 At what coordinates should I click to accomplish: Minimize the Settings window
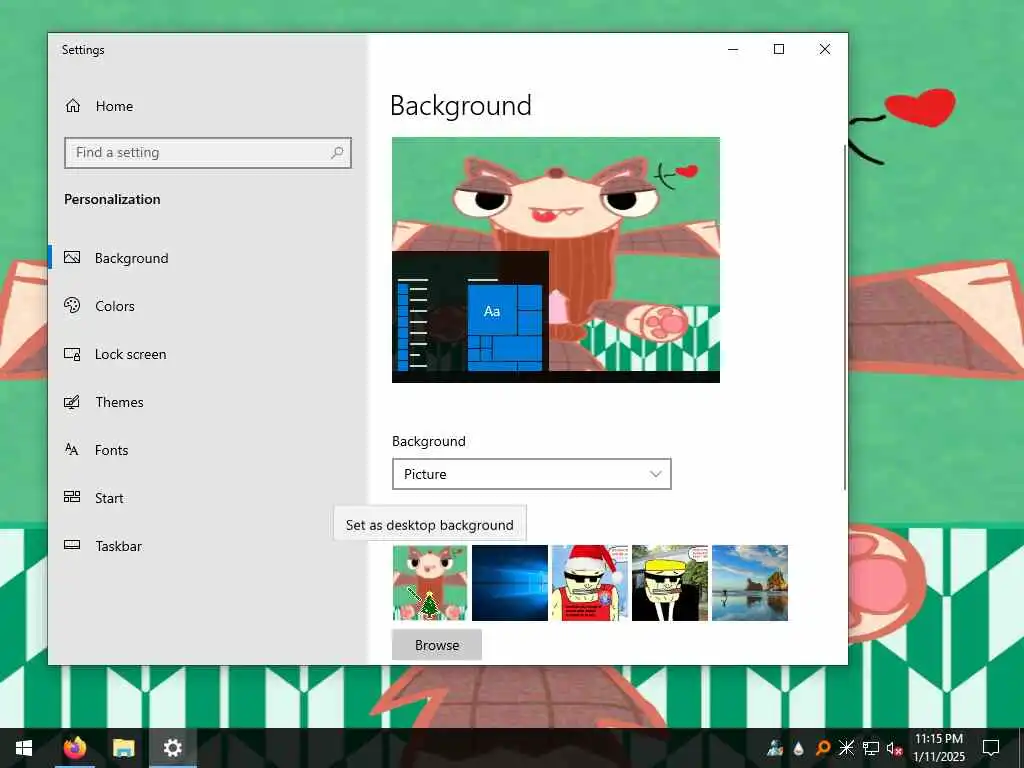pyautogui.click(x=733, y=50)
